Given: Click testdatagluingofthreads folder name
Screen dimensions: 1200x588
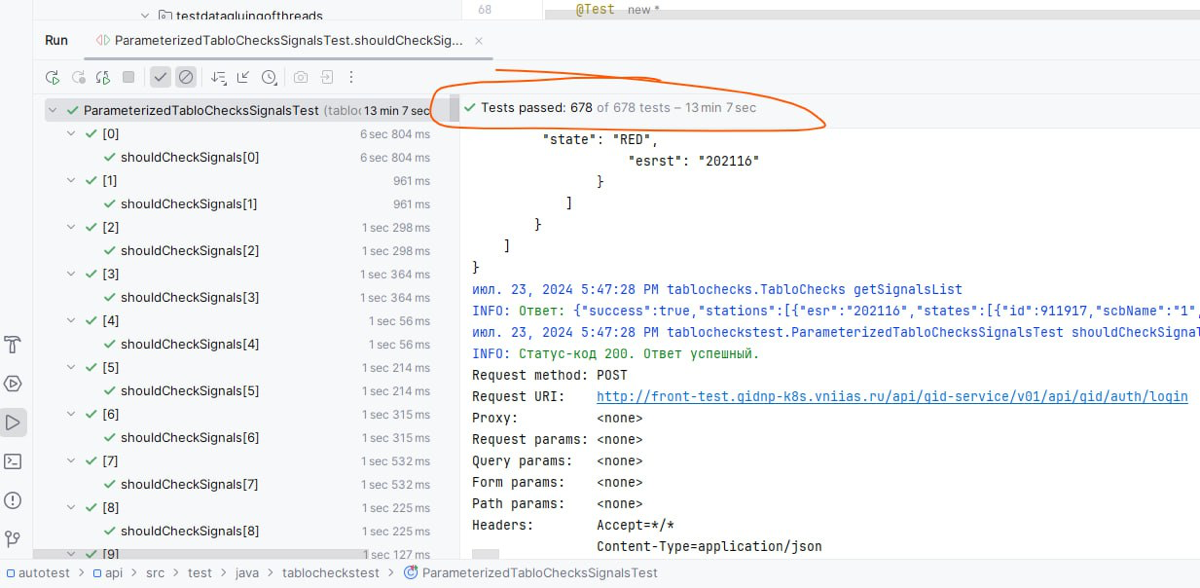Looking at the screenshot, I should pyautogui.click(x=249, y=15).
